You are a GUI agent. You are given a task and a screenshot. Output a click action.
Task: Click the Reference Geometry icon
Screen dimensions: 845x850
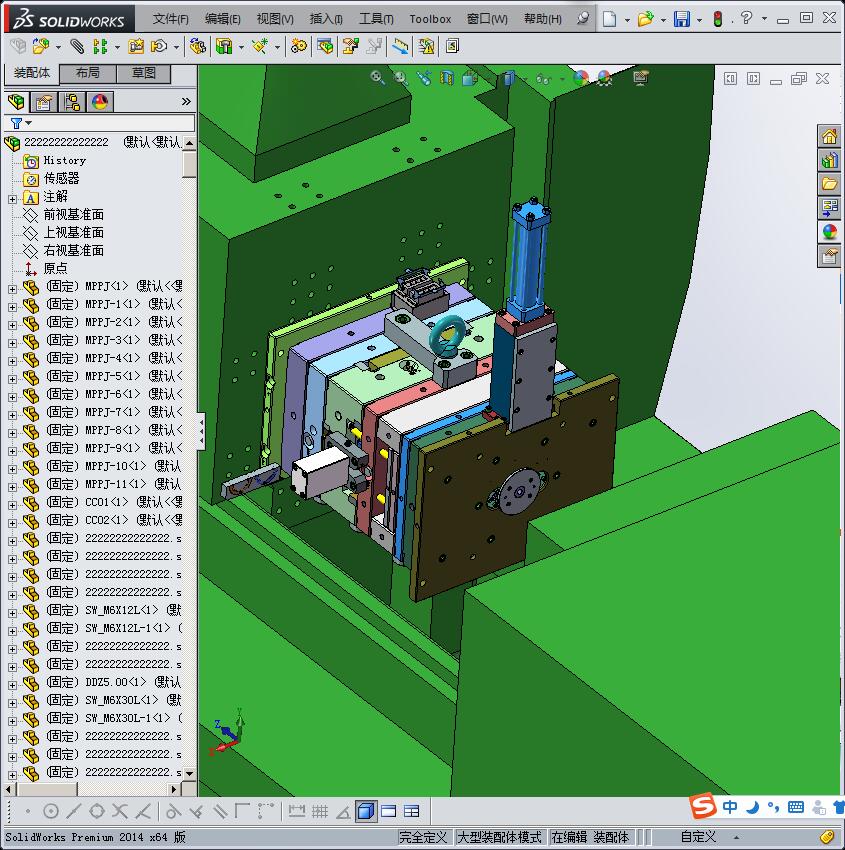pyautogui.click(x=260, y=47)
